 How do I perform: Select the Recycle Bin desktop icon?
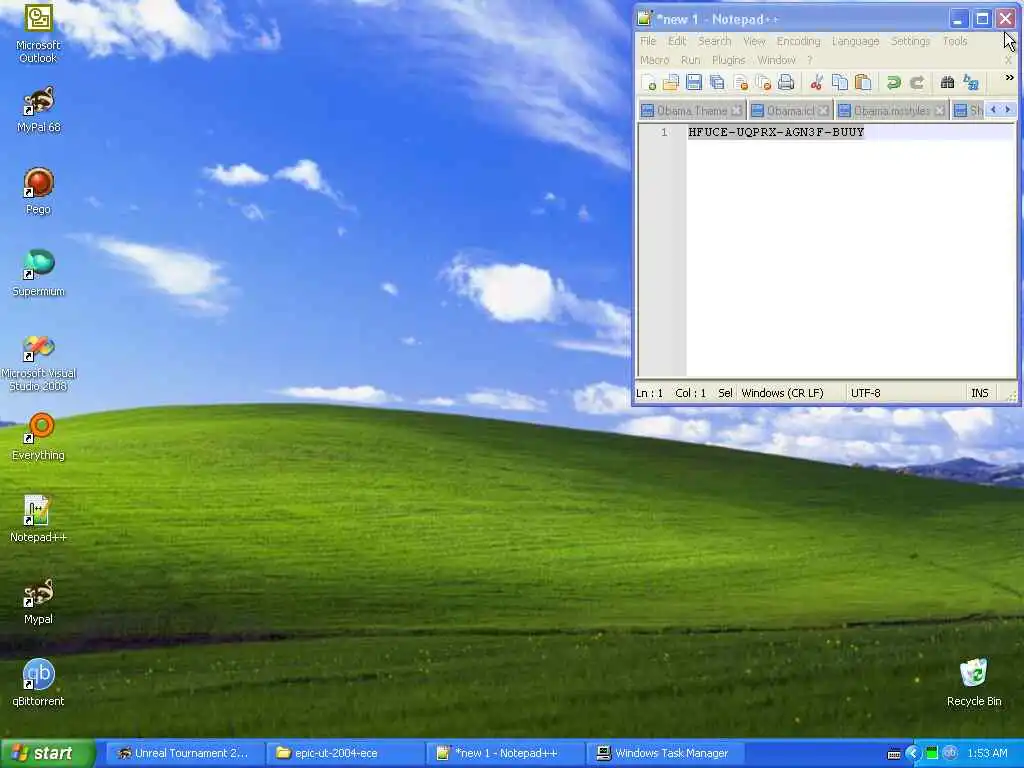point(974,683)
